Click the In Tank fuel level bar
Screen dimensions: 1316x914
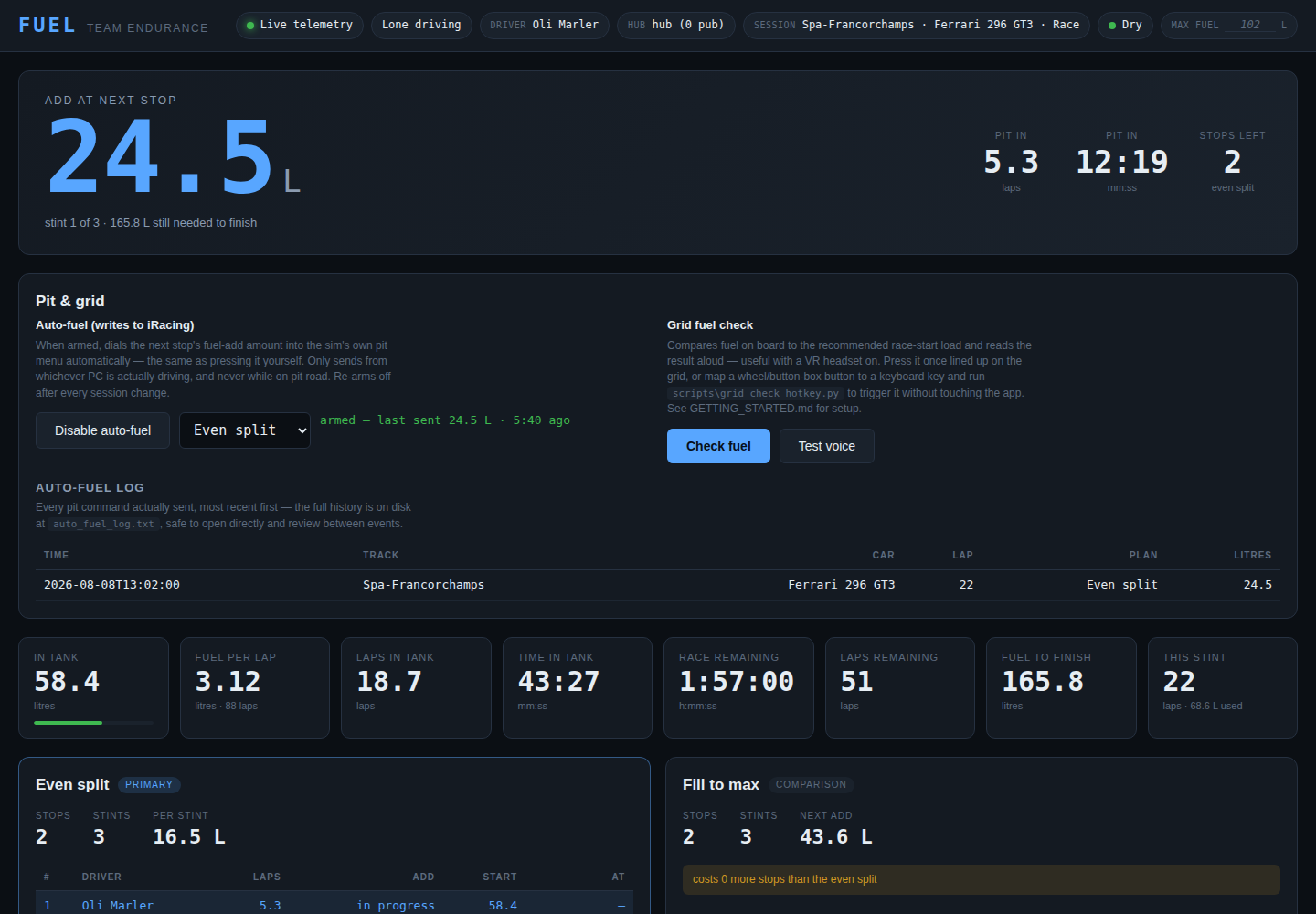click(x=94, y=723)
